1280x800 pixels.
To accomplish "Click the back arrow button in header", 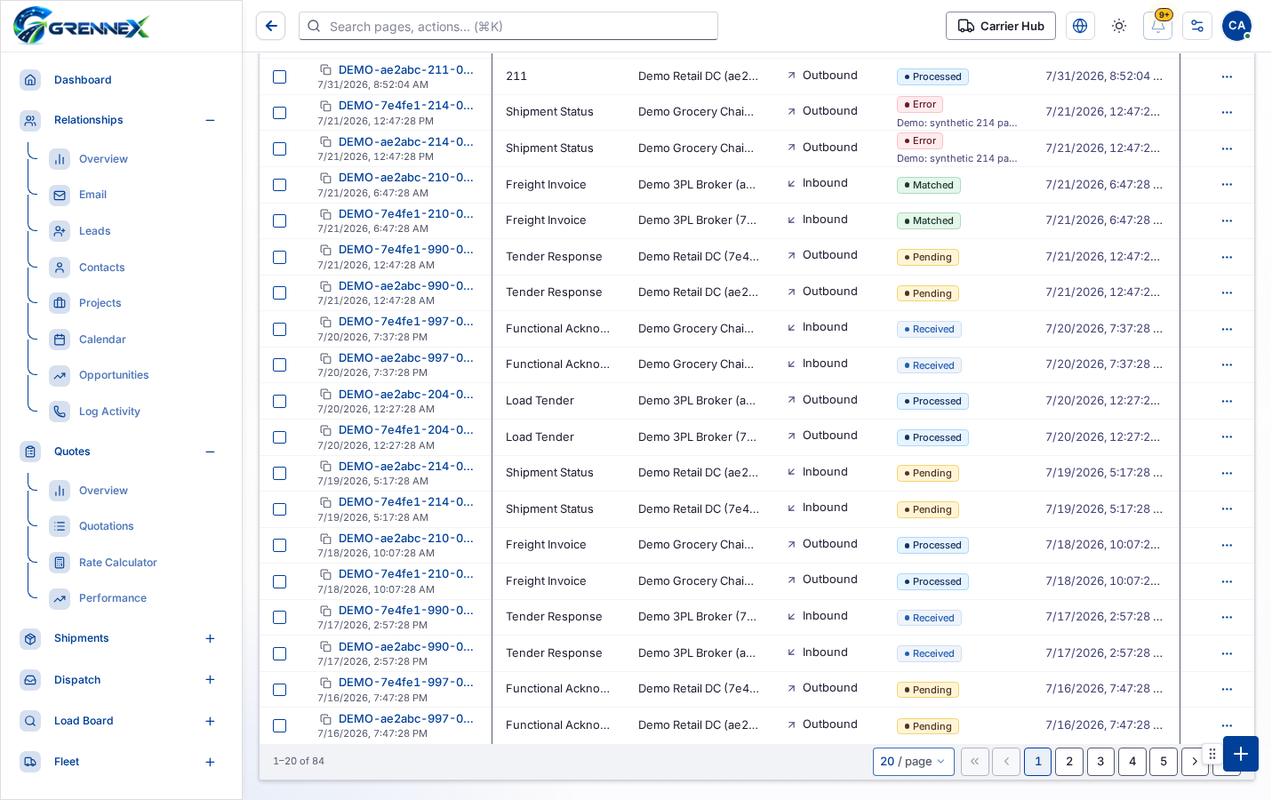I will (271, 26).
